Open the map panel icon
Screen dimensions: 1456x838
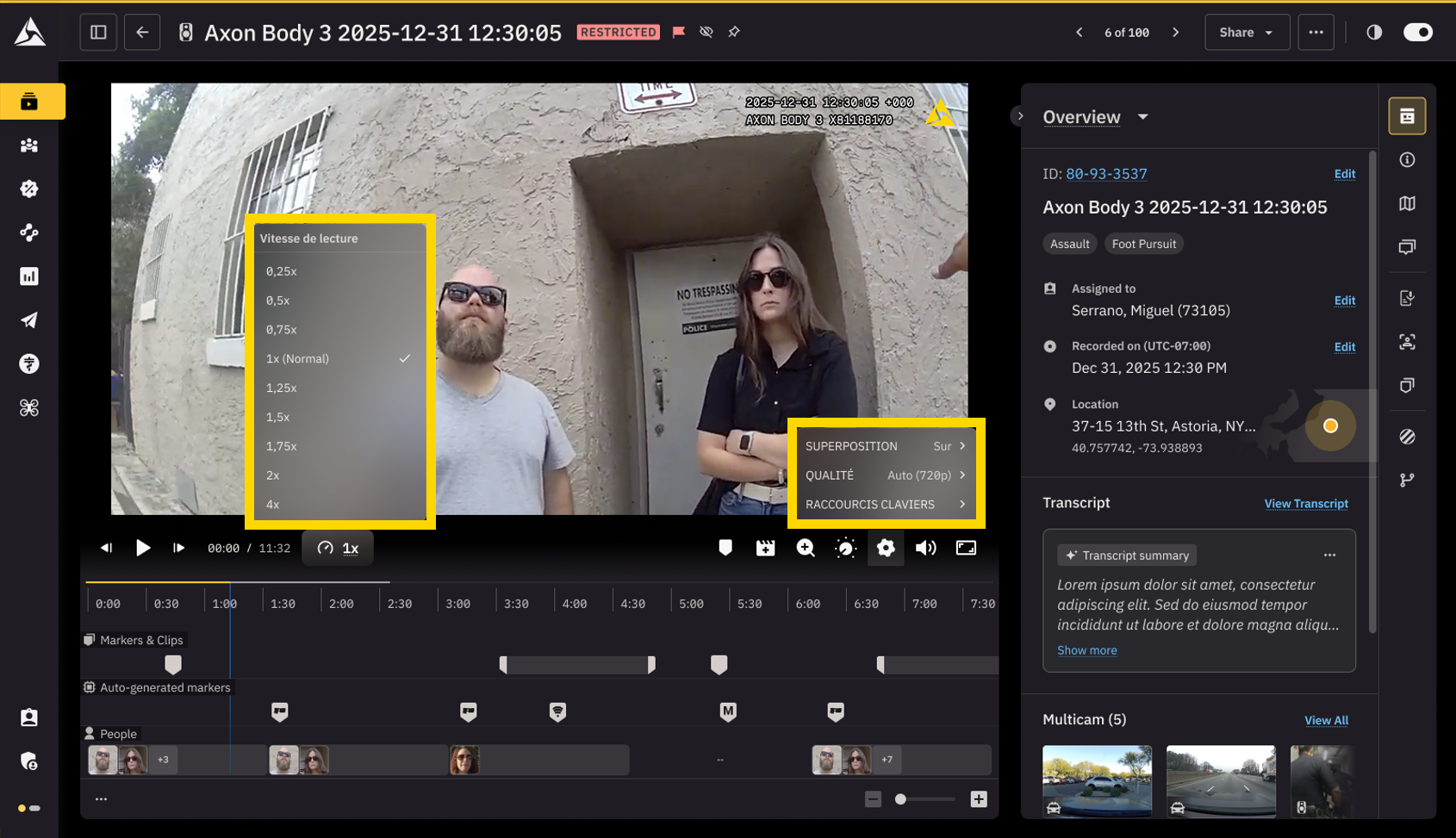(1407, 203)
